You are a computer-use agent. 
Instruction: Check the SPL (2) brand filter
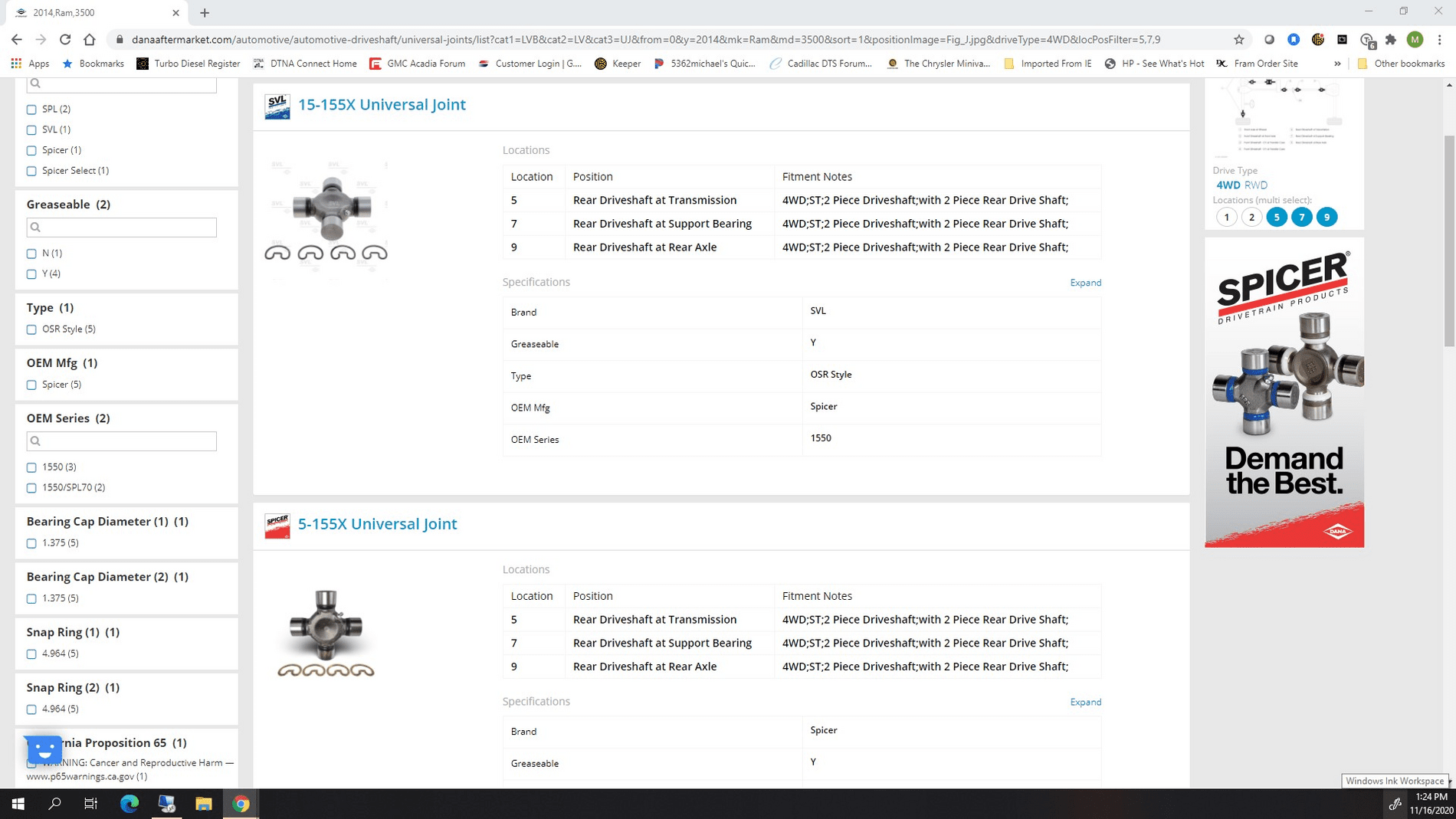pos(31,110)
